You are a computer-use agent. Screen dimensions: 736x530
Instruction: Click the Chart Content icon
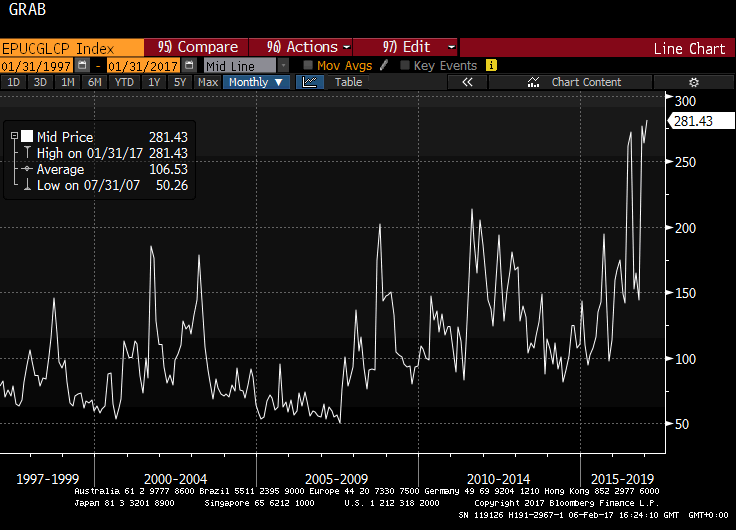tap(533, 82)
